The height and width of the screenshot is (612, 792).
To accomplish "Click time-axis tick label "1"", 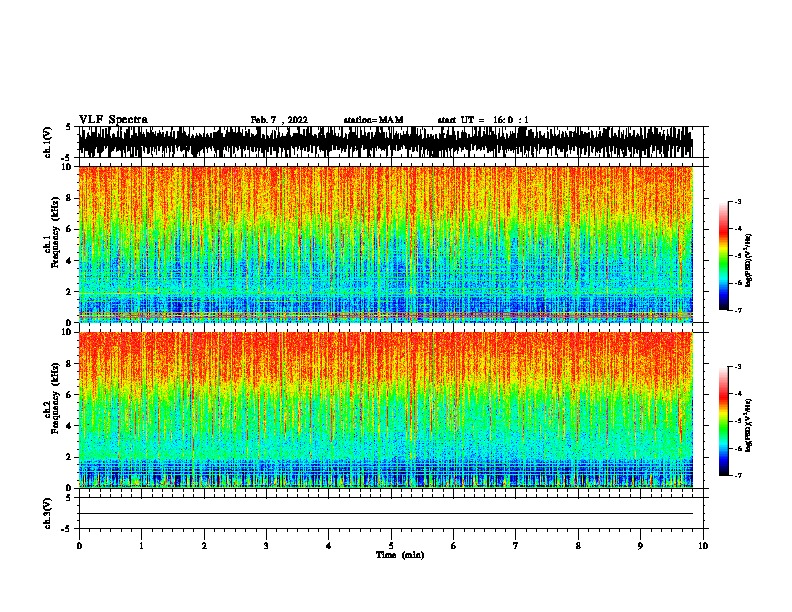I will tap(141, 545).
